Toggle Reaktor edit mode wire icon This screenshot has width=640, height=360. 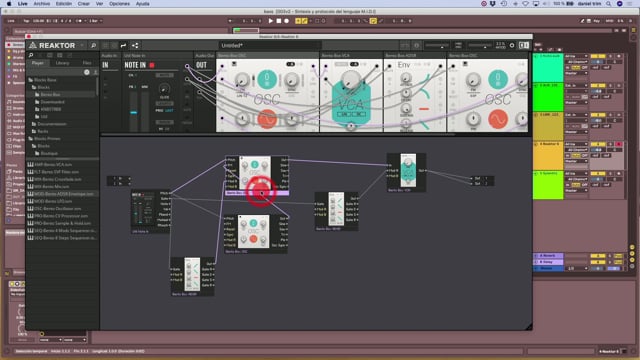point(123,45)
